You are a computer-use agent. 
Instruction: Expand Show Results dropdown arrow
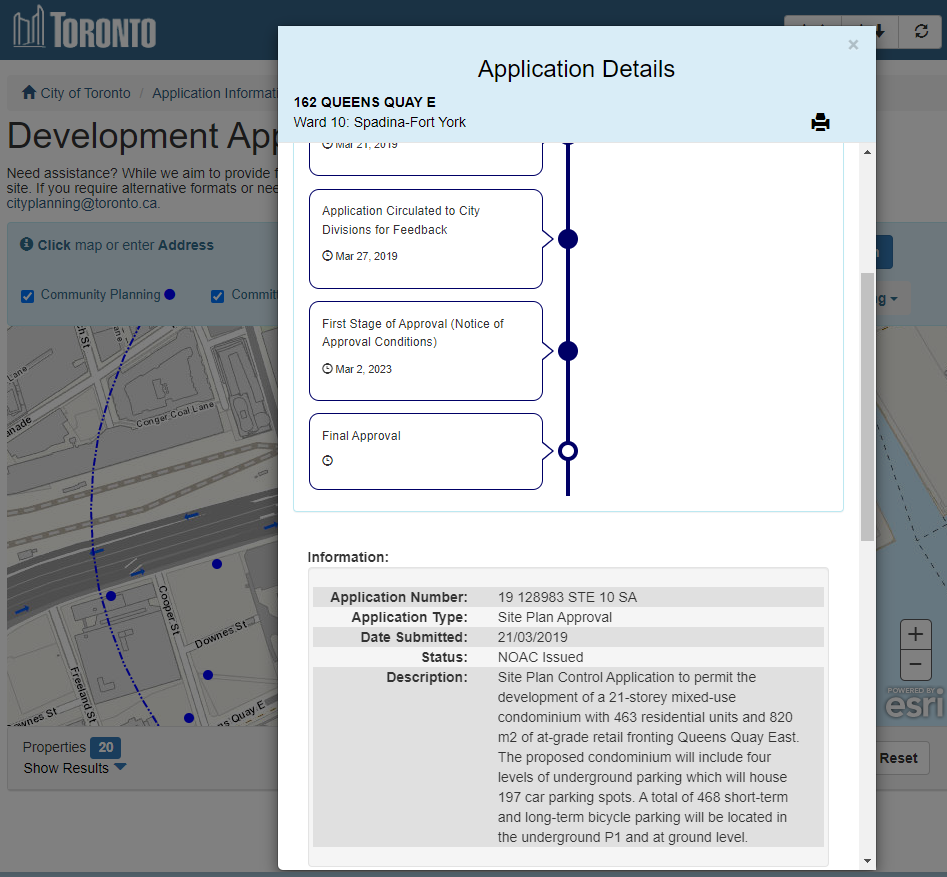[x=120, y=768]
